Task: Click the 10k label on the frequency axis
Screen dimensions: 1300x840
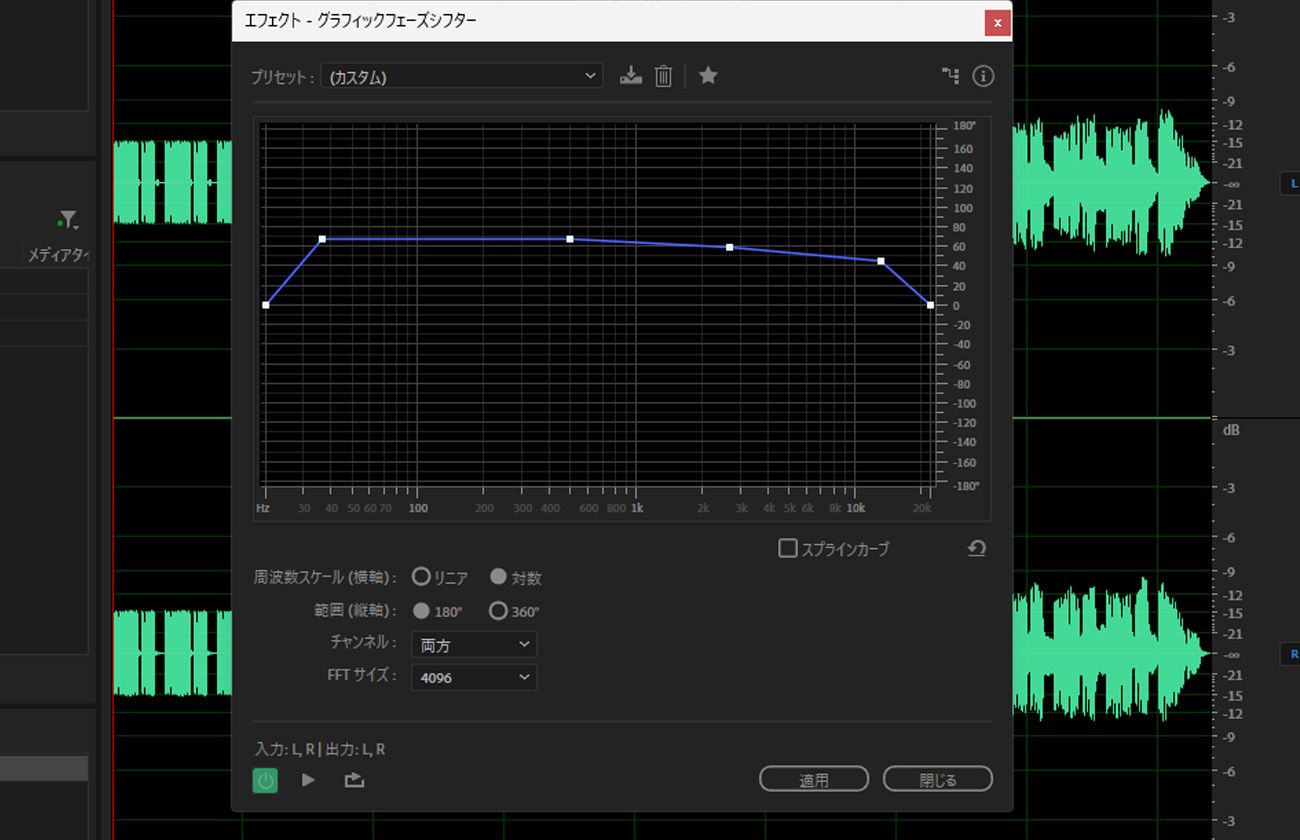Action: 856,508
